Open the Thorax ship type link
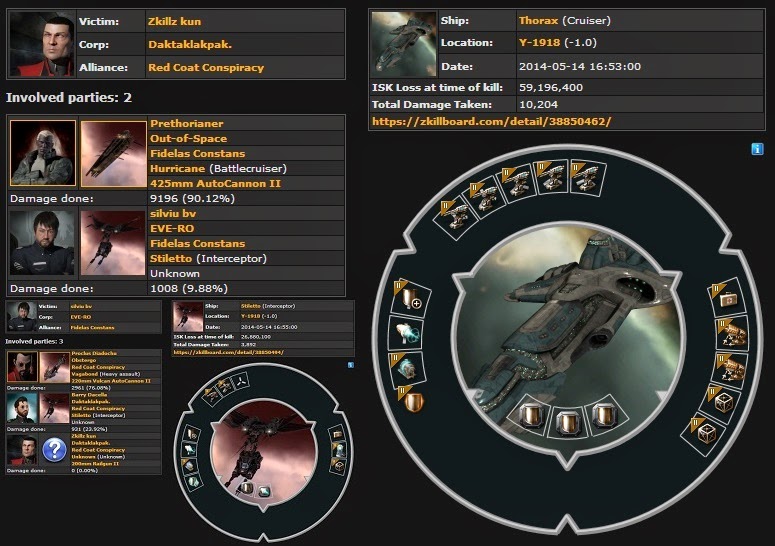This screenshot has height=546, width=775. pos(538,20)
